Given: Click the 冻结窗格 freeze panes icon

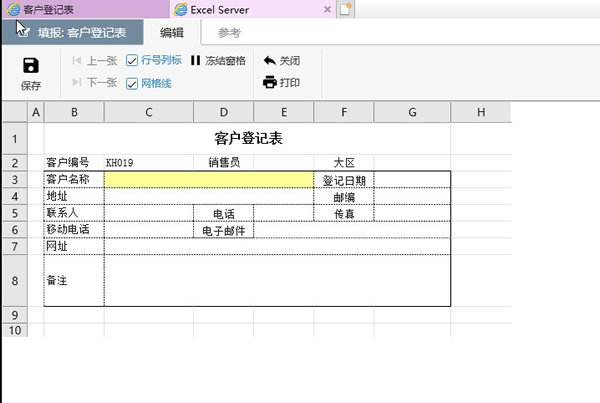Looking at the screenshot, I should 196,60.
